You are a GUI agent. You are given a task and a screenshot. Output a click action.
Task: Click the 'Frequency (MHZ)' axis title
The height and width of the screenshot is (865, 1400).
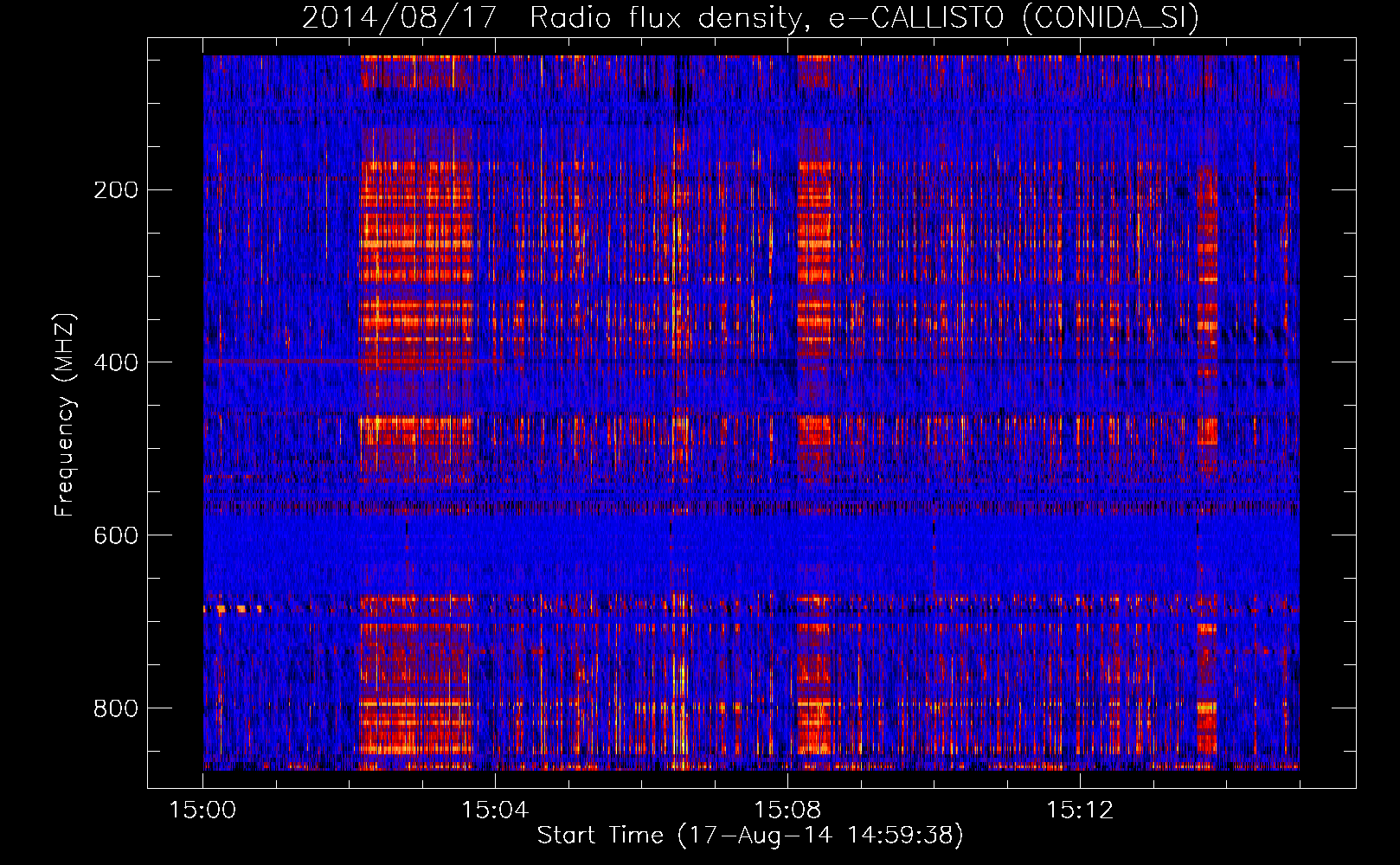tap(66, 415)
